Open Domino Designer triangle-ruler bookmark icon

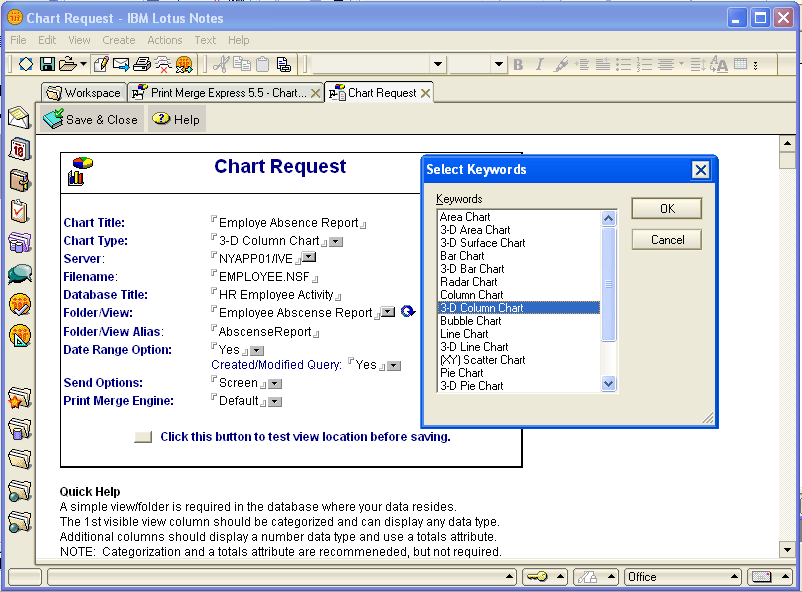(20, 336)
